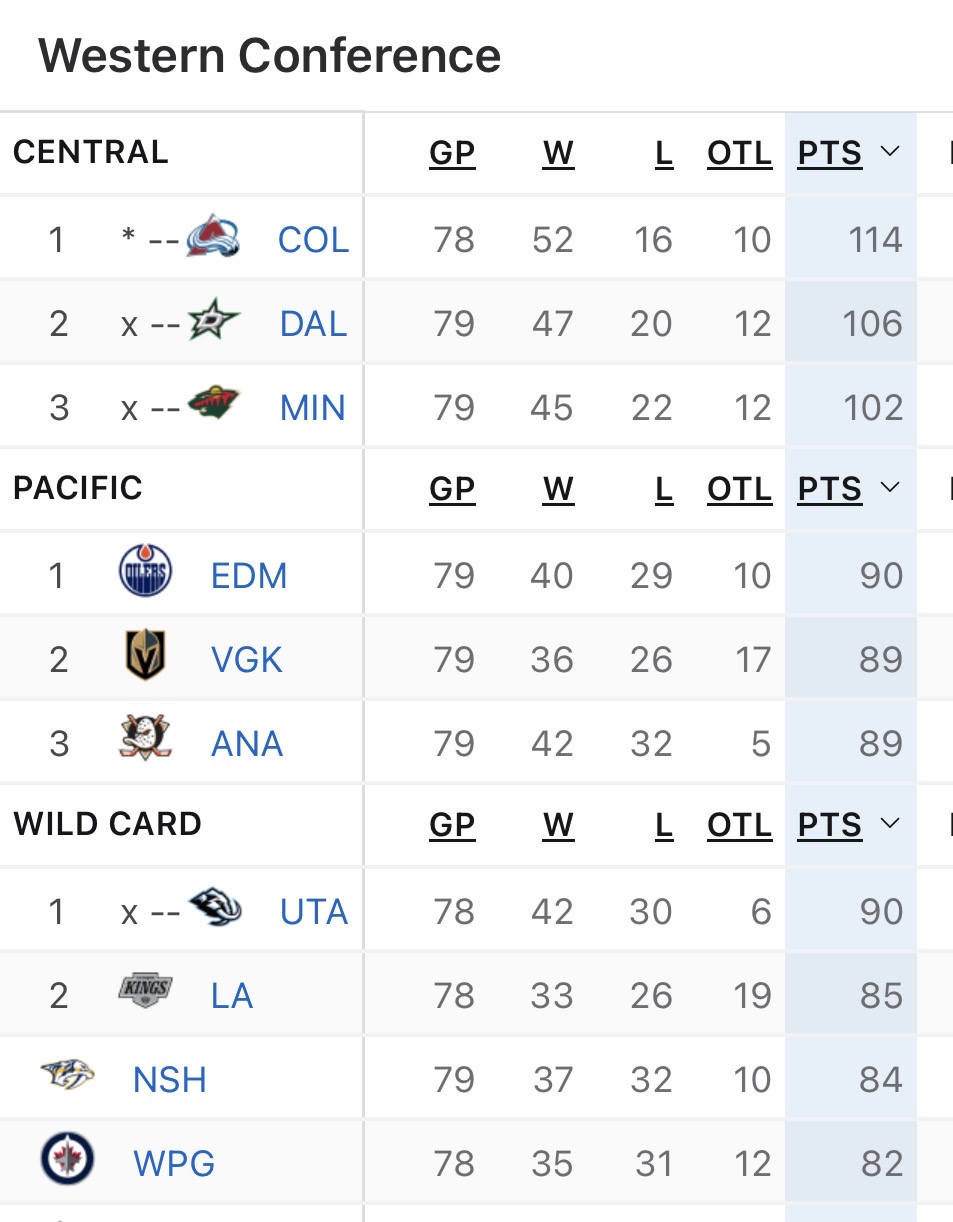The height and width of the screenshot is (1222, 953).
Task: Open the EDM team link
Action: coord(249,576)
